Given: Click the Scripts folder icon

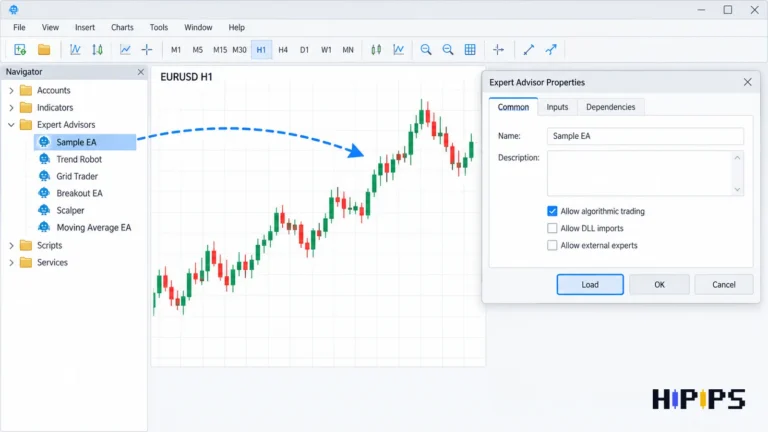Looking at the screenshot, I should [x=26, y=245].
